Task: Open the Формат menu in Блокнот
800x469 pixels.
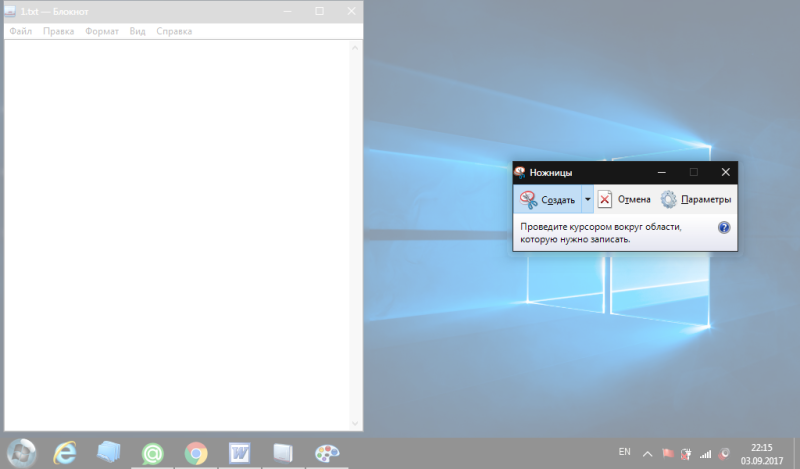Action: [x=102, y=31]
